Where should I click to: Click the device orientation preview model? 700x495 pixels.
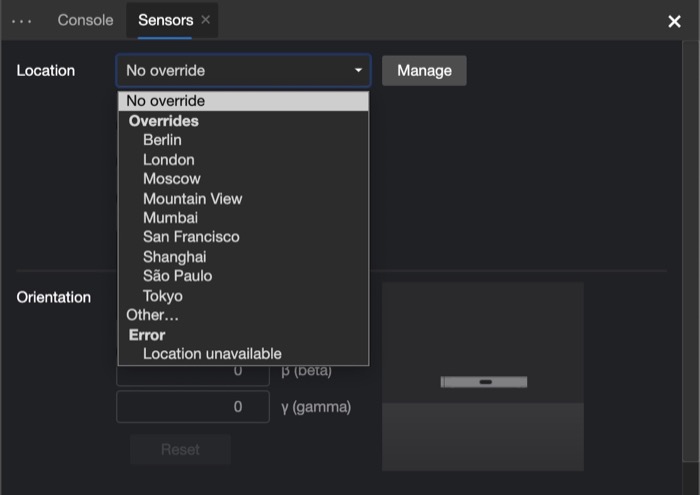(483, 382)
